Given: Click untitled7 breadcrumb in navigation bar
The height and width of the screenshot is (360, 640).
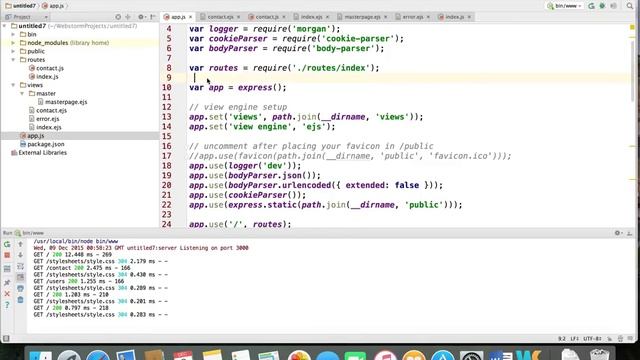Looking at the screenshot, I should click(x=20, y=6).
